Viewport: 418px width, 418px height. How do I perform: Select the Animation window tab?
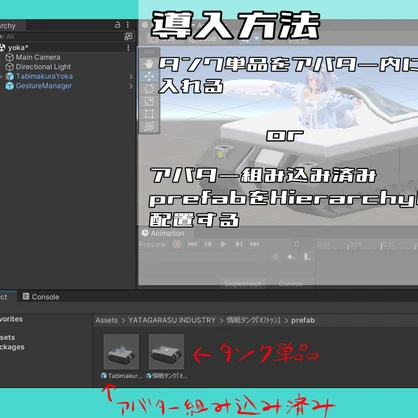[163, 233]
